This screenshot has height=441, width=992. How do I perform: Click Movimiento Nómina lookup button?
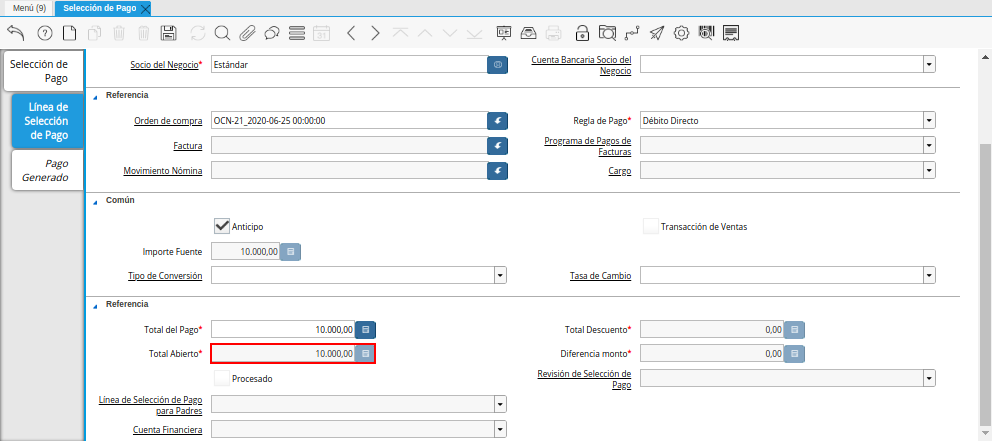pyautogui.click(x=497, y=171)
